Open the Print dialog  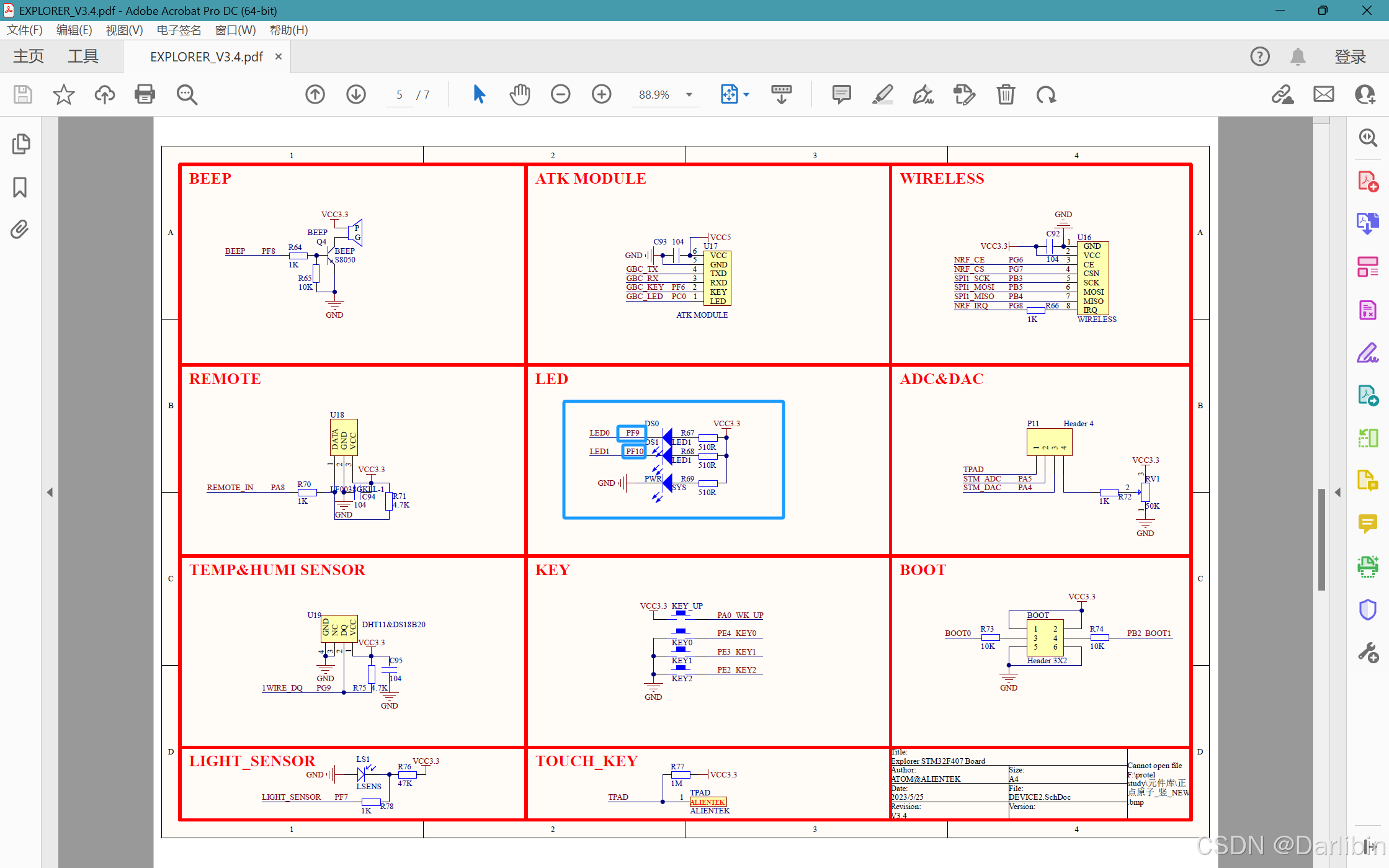(x=144, y=94)
